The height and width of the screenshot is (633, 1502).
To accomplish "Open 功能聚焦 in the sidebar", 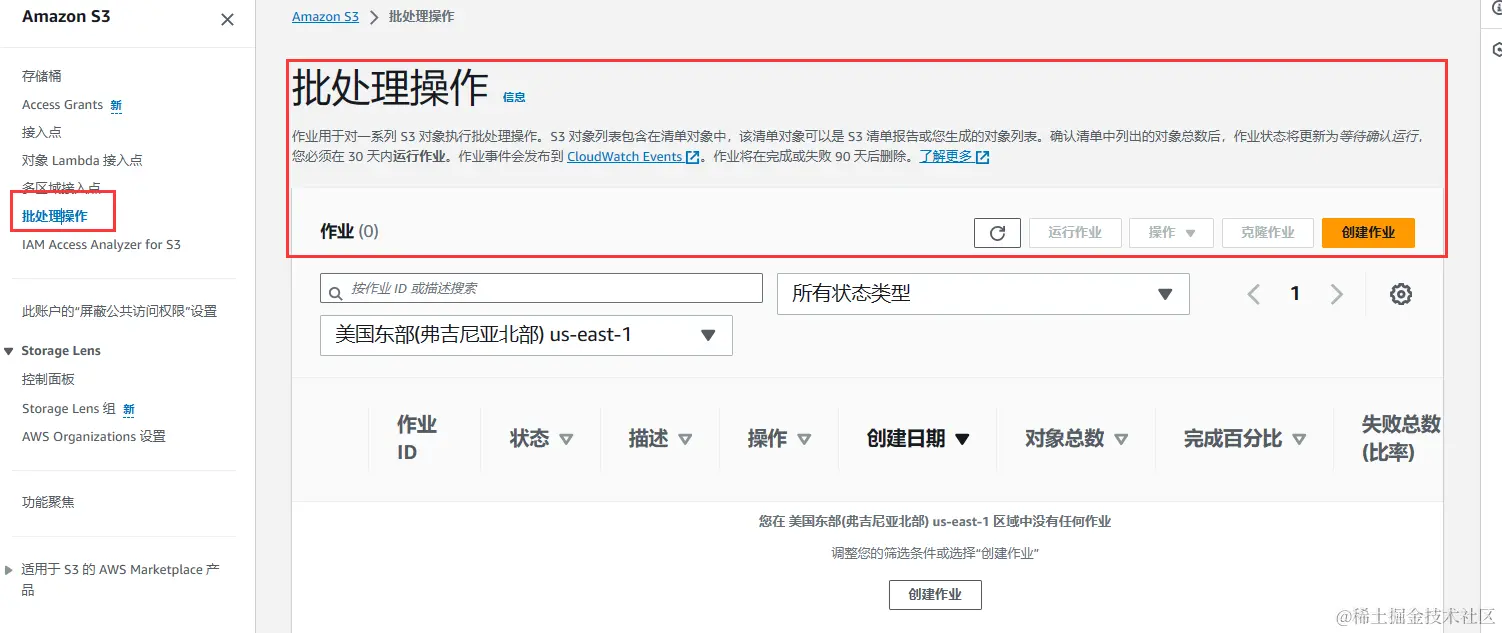I will point(48,502).
